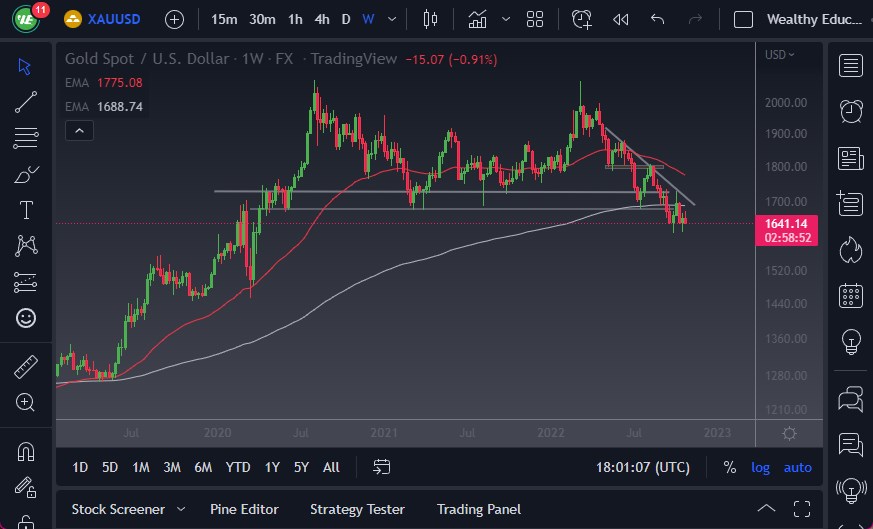
Task: Select the trend line drawing tool
Action: point(26,101)
